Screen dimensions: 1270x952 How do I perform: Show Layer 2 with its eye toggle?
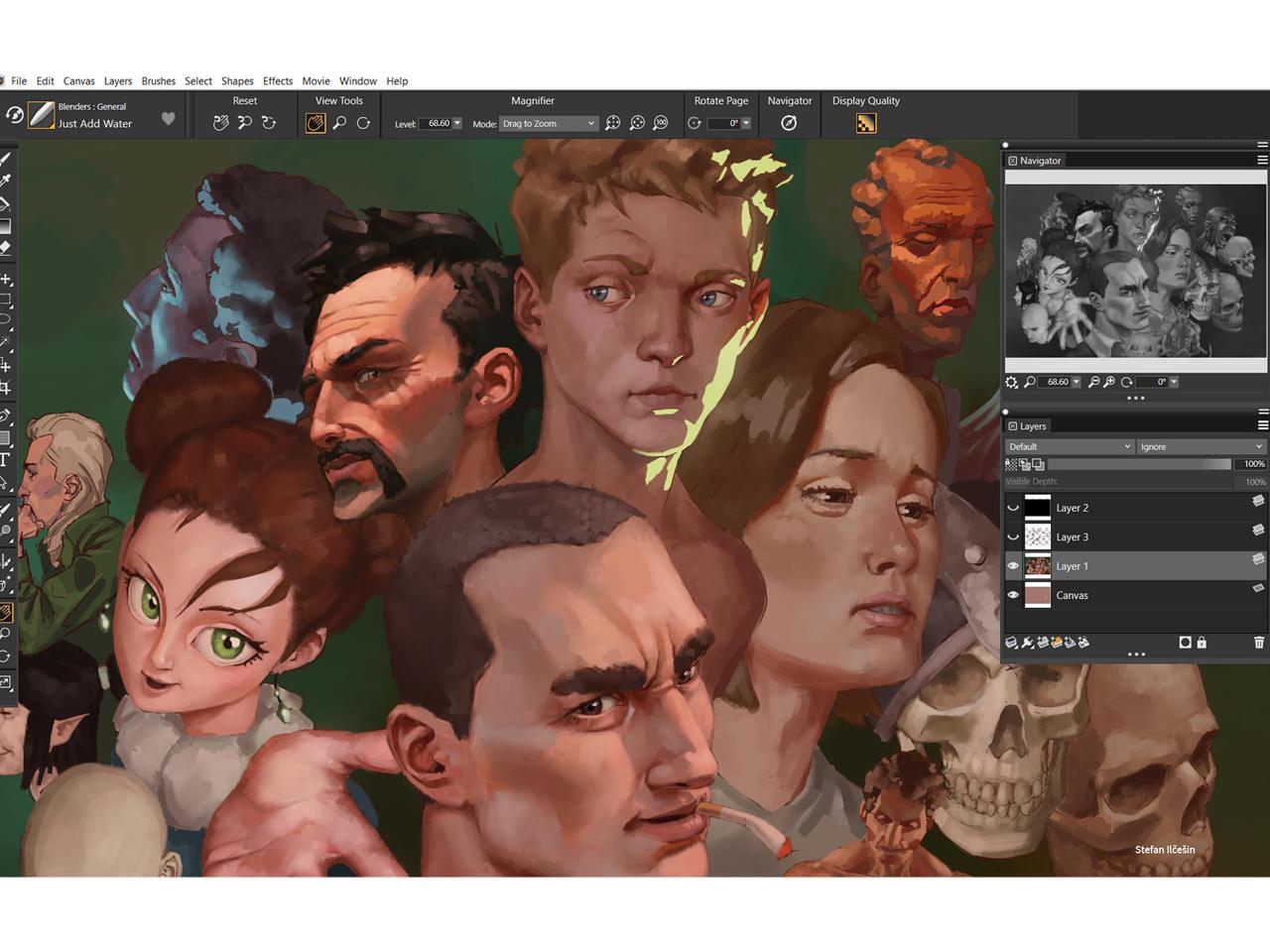1013,508
